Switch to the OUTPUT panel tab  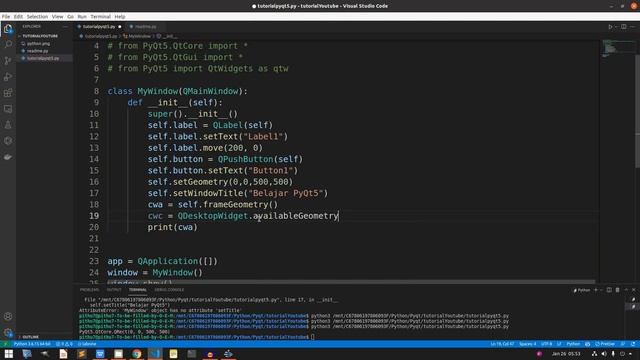click(114, 290)
